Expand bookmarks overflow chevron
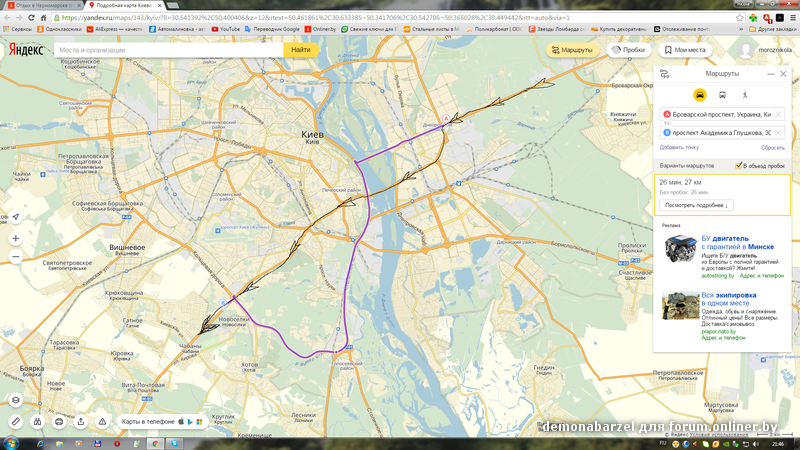 pos(741,29)
